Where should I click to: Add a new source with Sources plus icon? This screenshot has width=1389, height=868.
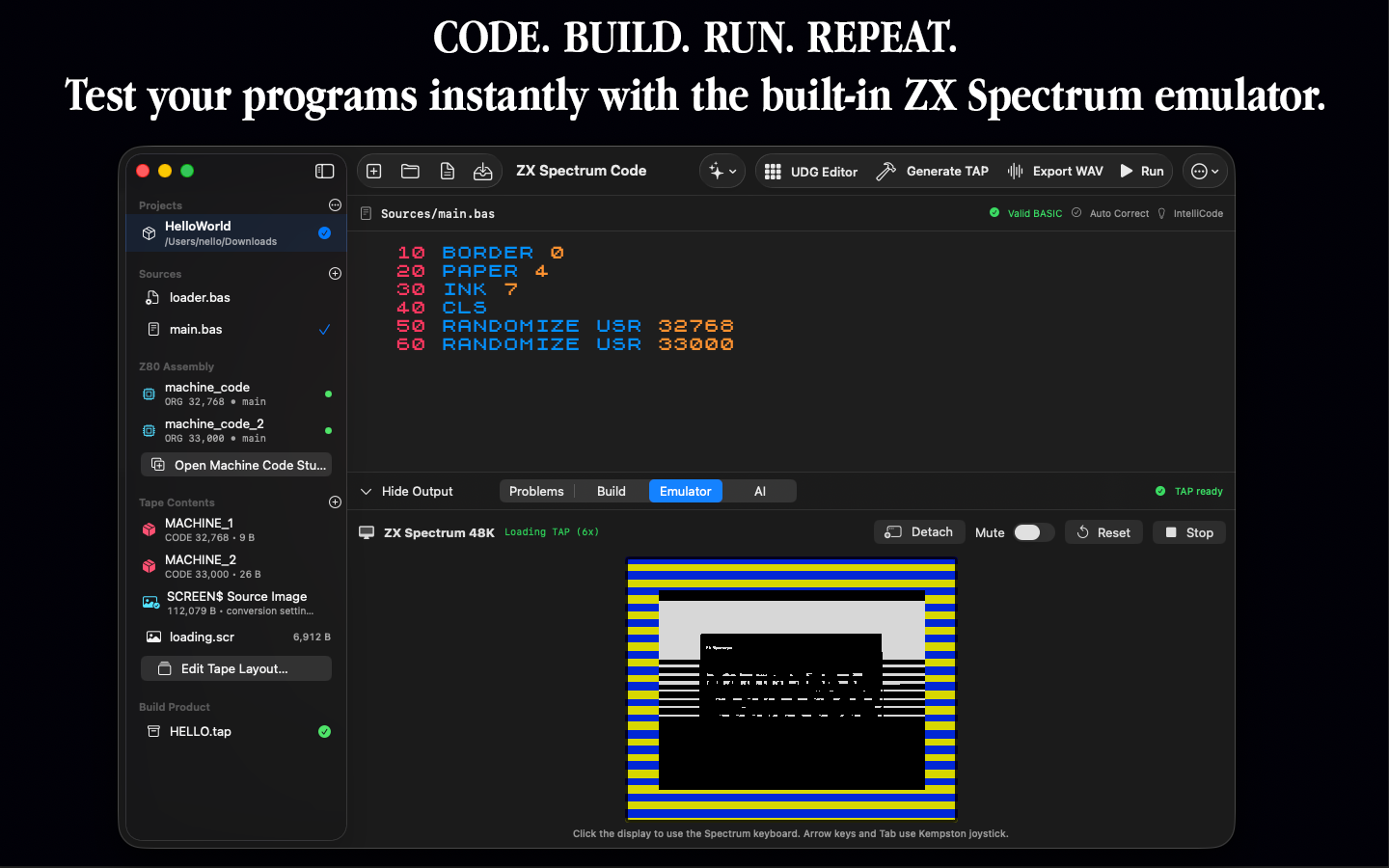335,274
